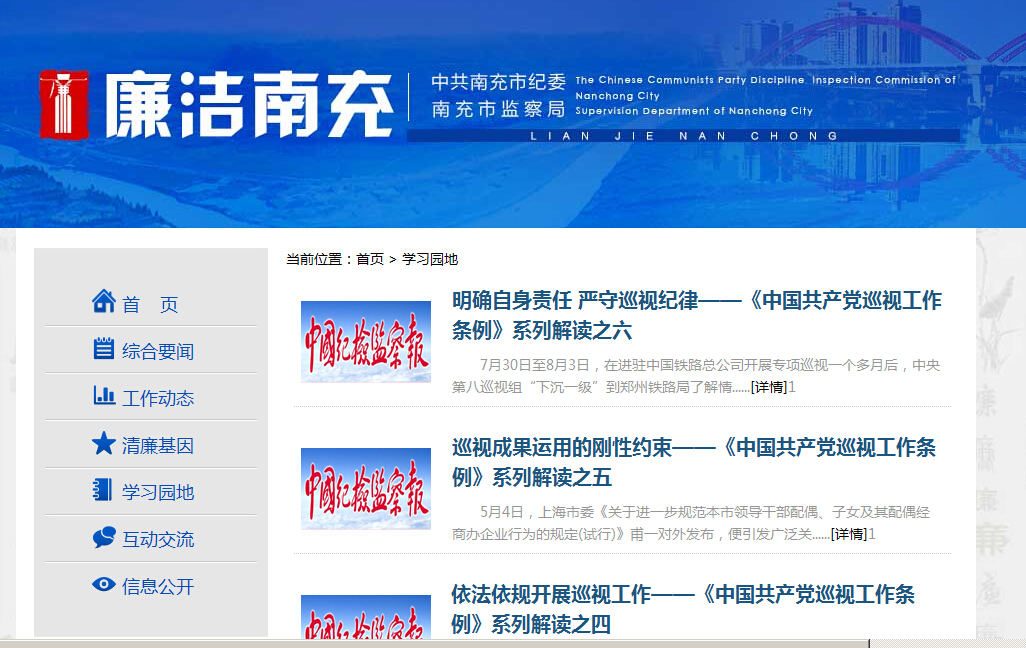Open 首页 in the sidebar menu
Viewport: 1026px width, 648px height.
pos(150,304)
